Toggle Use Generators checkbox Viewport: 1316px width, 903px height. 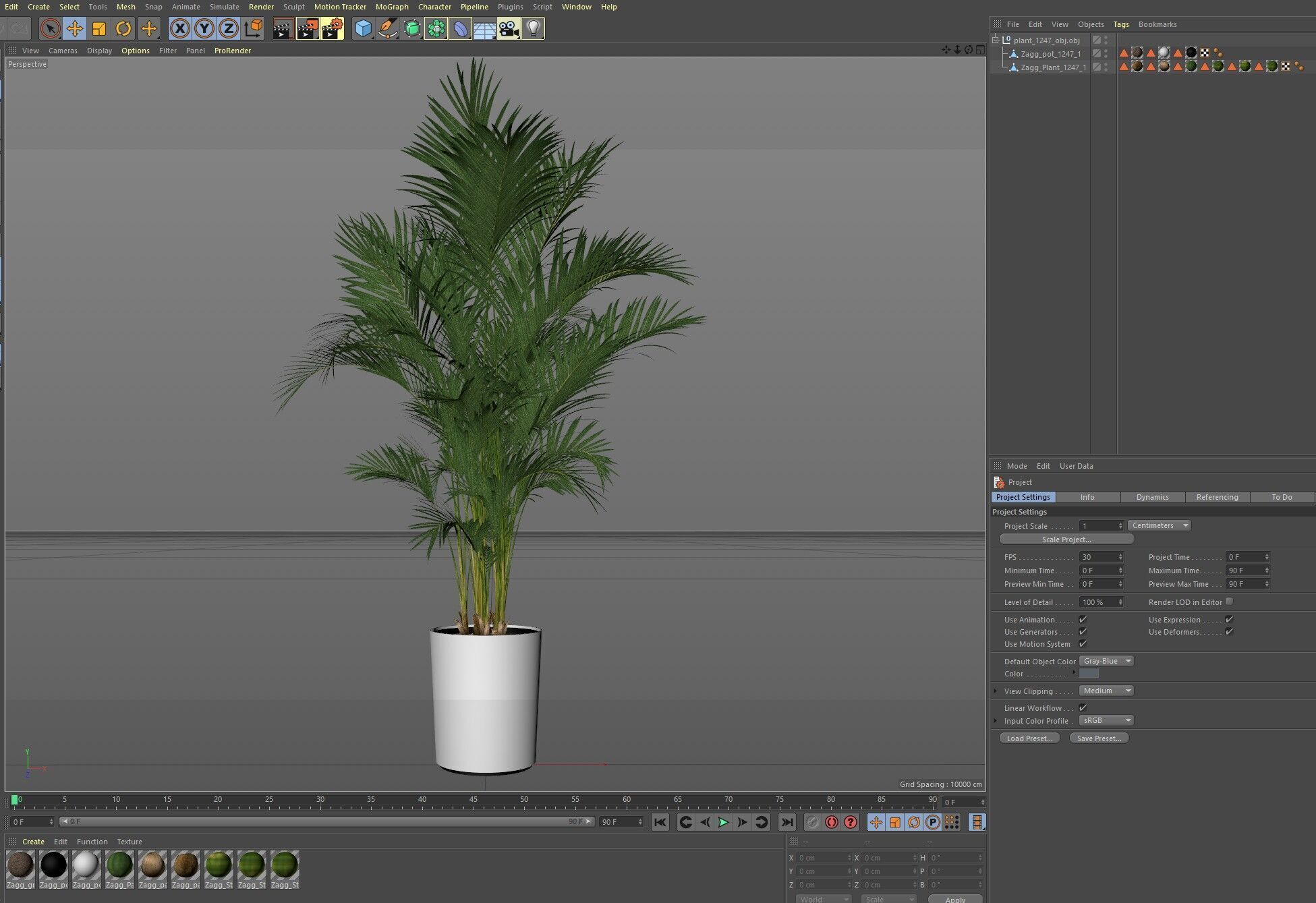coord(1083,632)
